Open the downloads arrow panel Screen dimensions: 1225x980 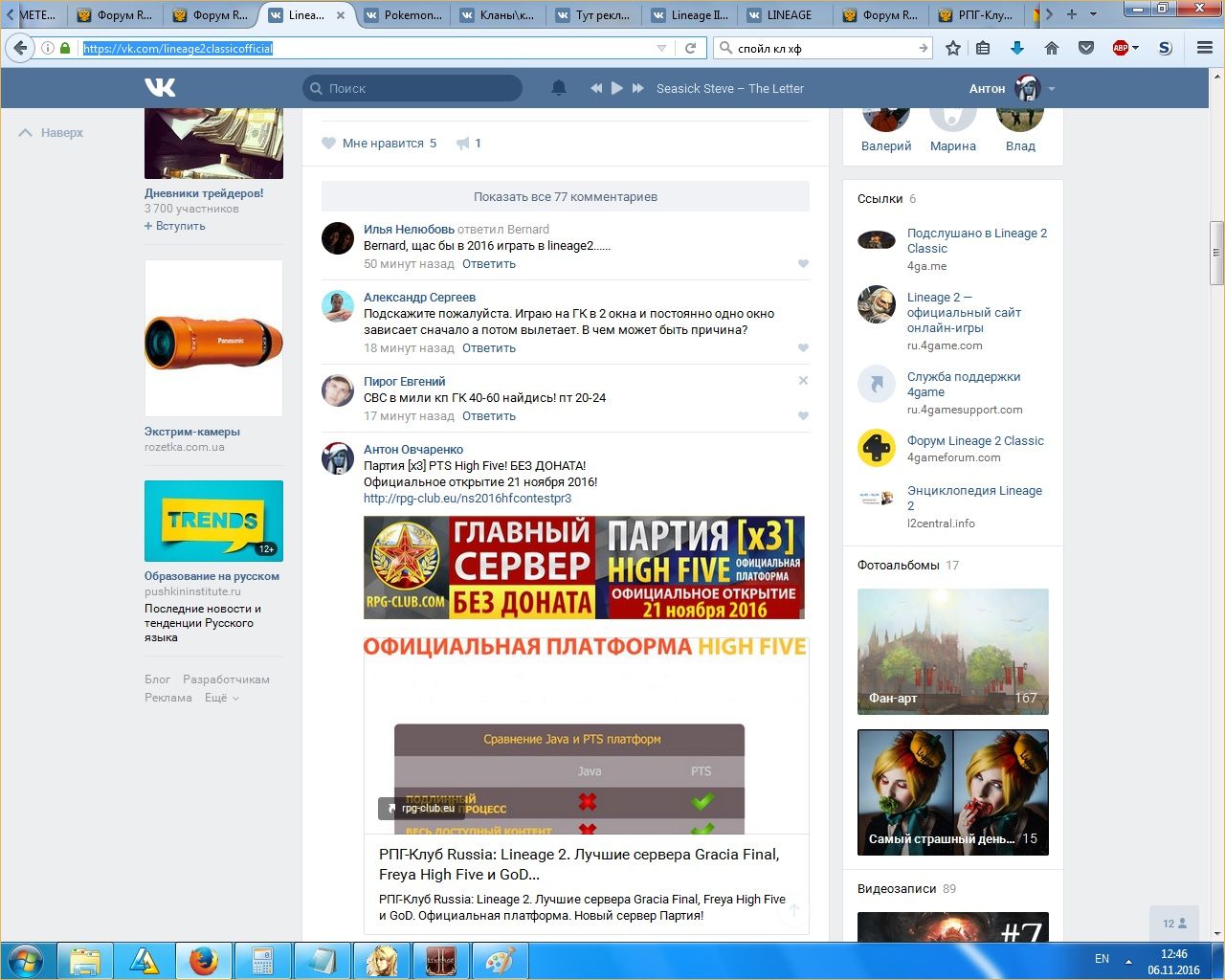click(1017, 48)
